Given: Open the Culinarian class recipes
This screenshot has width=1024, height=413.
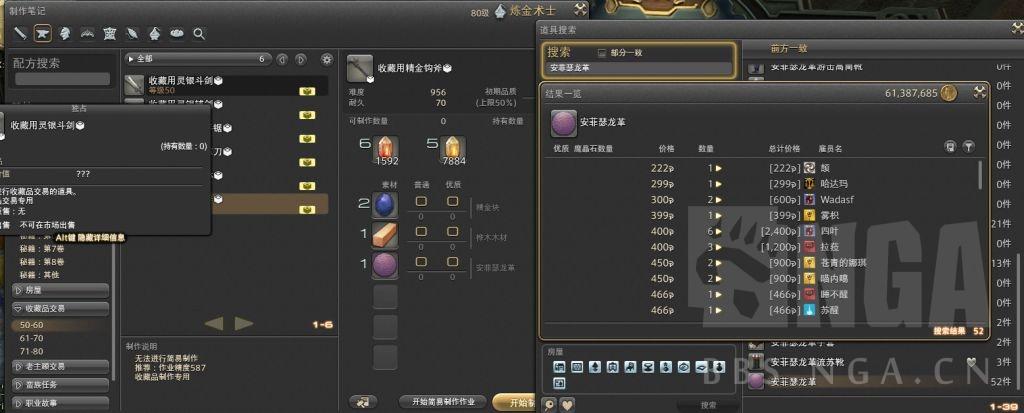Looking at the screenshot, I should pos(177,33).
